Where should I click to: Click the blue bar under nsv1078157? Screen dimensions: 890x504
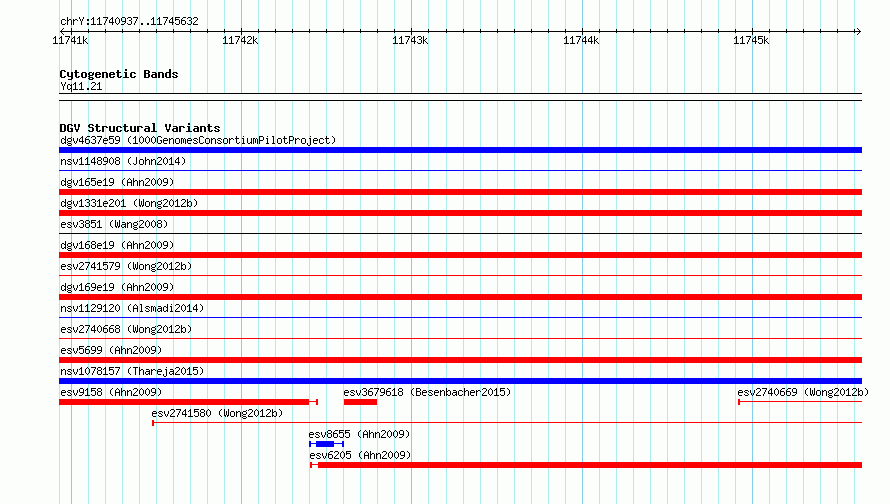460,381
